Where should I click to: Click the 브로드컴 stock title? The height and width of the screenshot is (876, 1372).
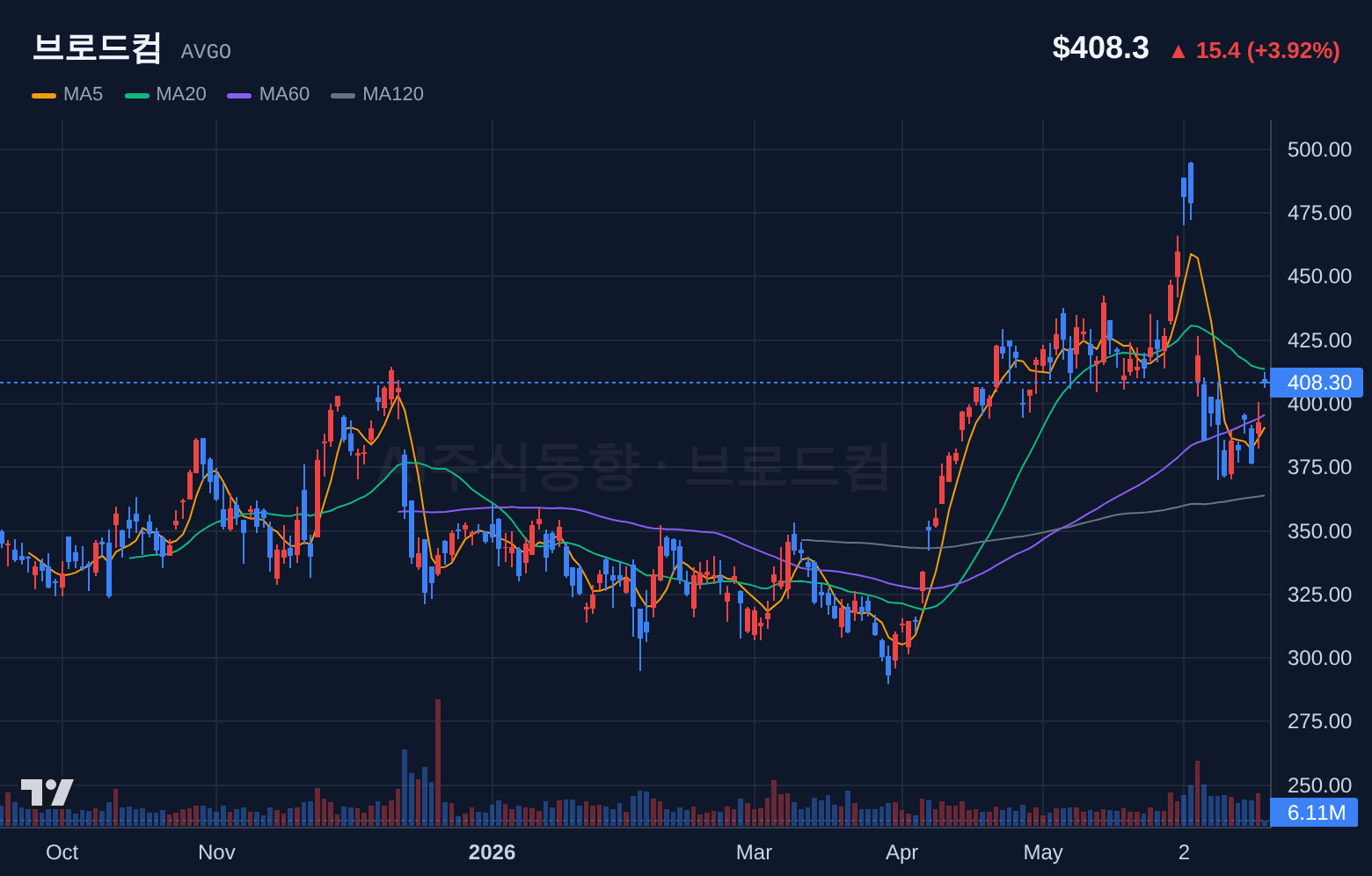click(97, 47)
